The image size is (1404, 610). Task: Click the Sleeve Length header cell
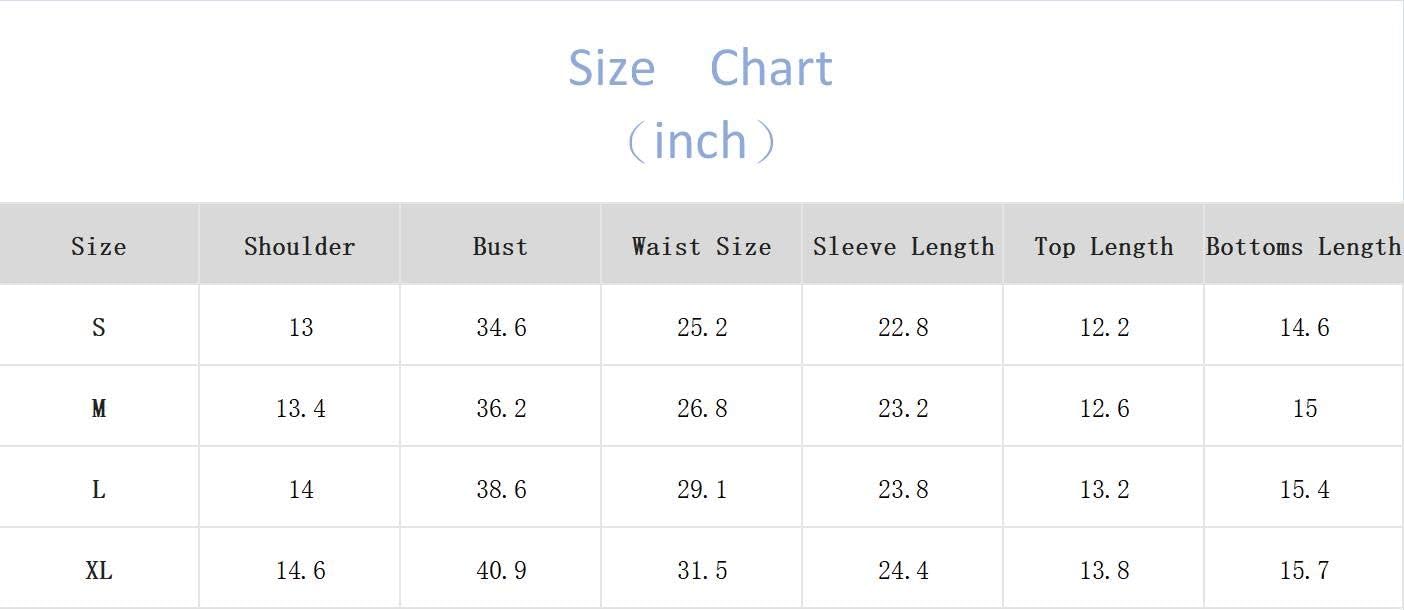(x=903, y=246)
